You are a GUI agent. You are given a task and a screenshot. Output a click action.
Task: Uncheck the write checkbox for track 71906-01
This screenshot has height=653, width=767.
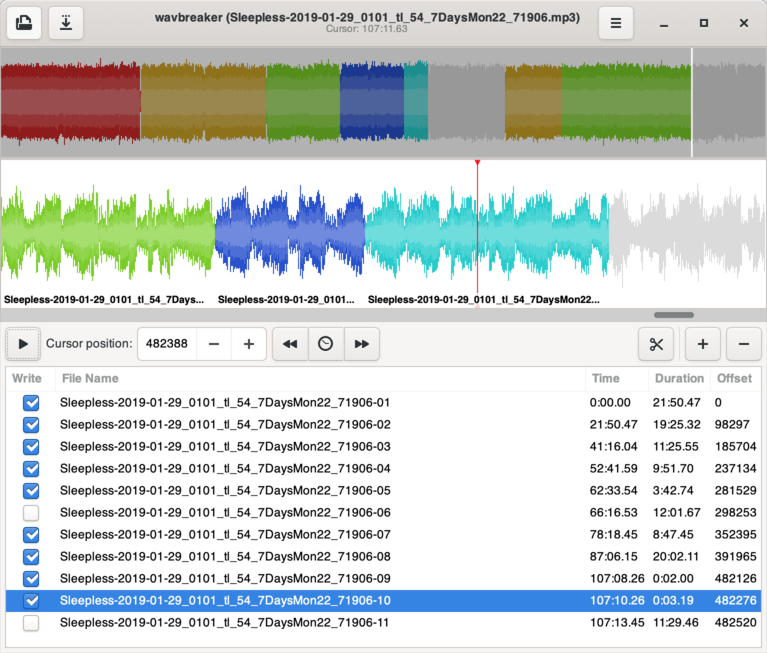point(31,403)
